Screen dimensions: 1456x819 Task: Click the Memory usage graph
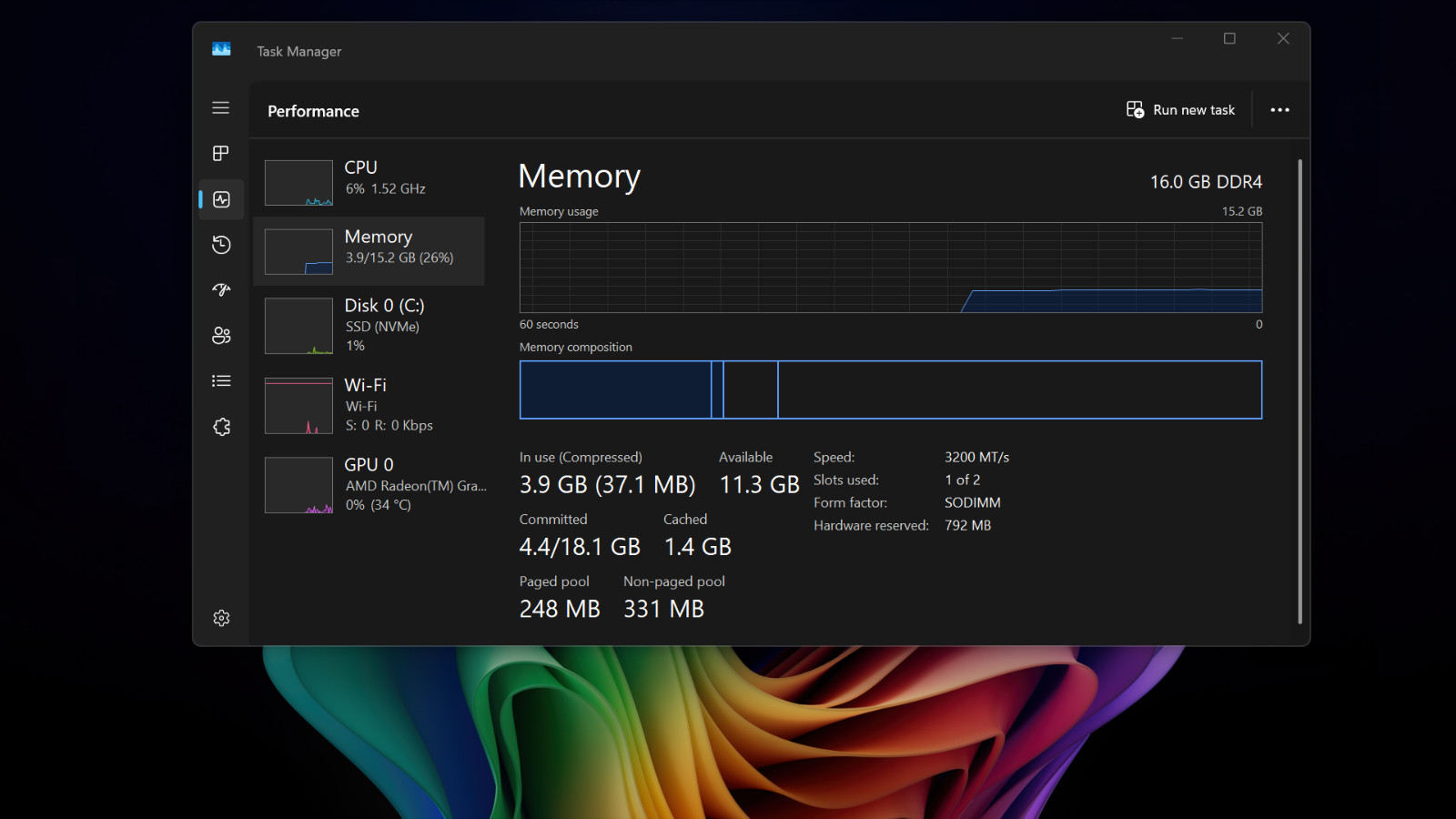(890, 268)
